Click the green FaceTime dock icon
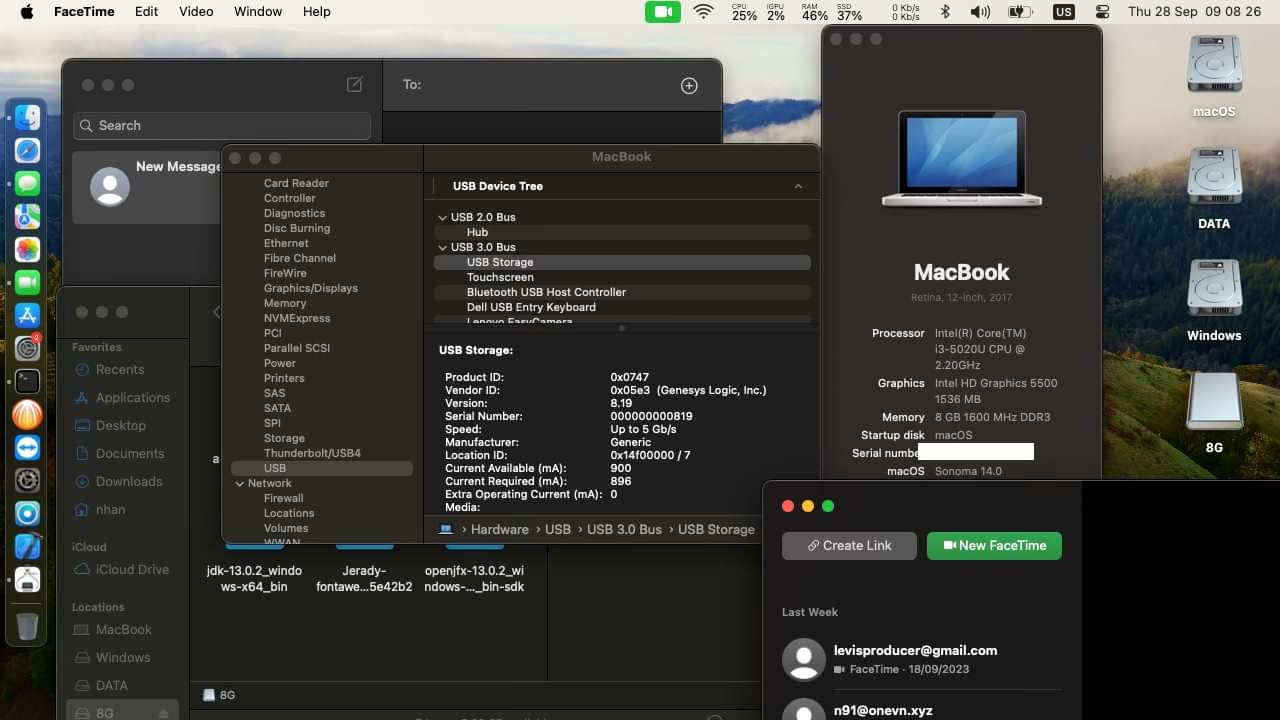Screen dimensions: 1280x720 27,282
